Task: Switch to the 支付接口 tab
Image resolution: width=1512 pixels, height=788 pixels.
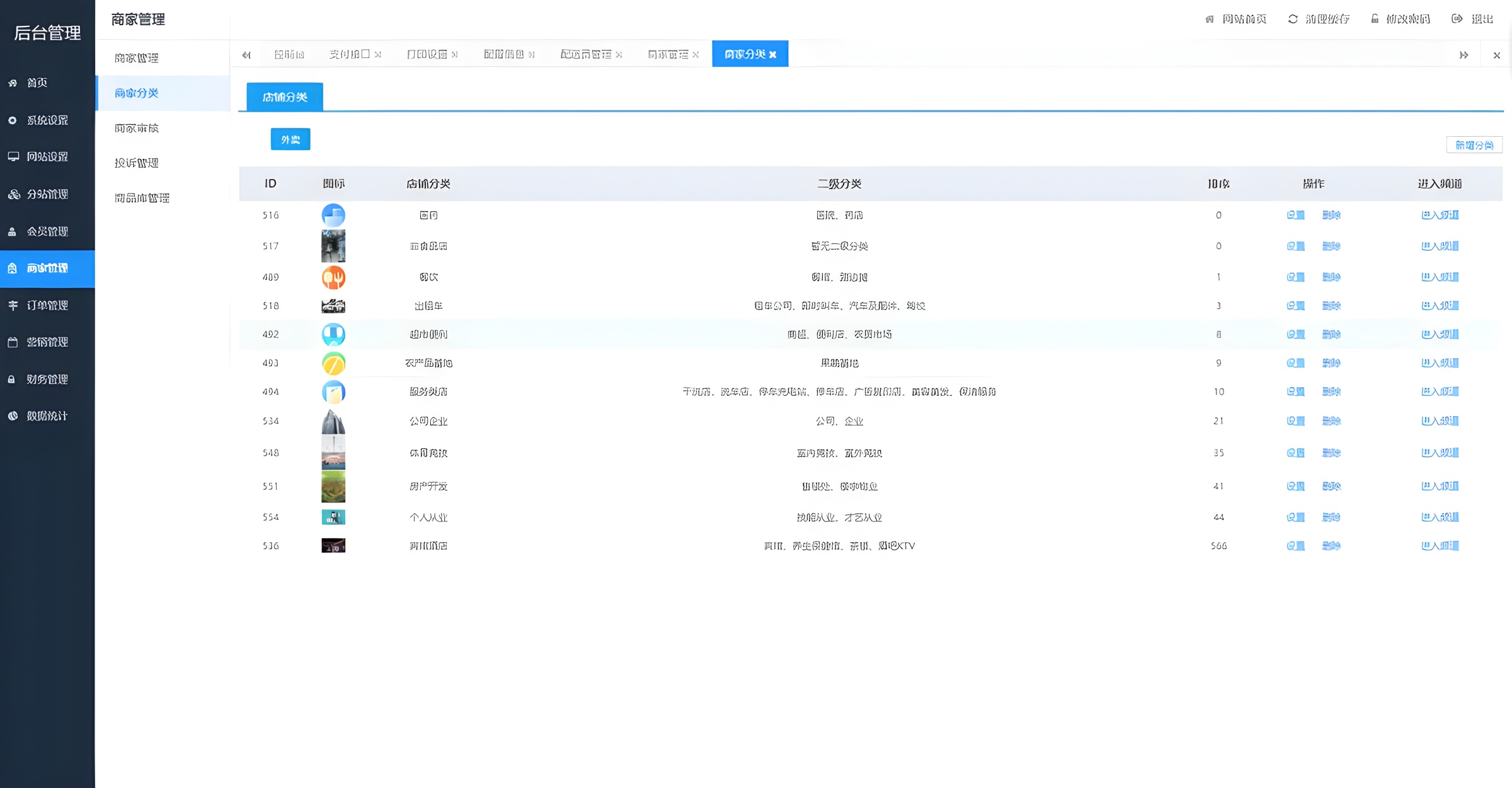Action: tap(349, 54)
